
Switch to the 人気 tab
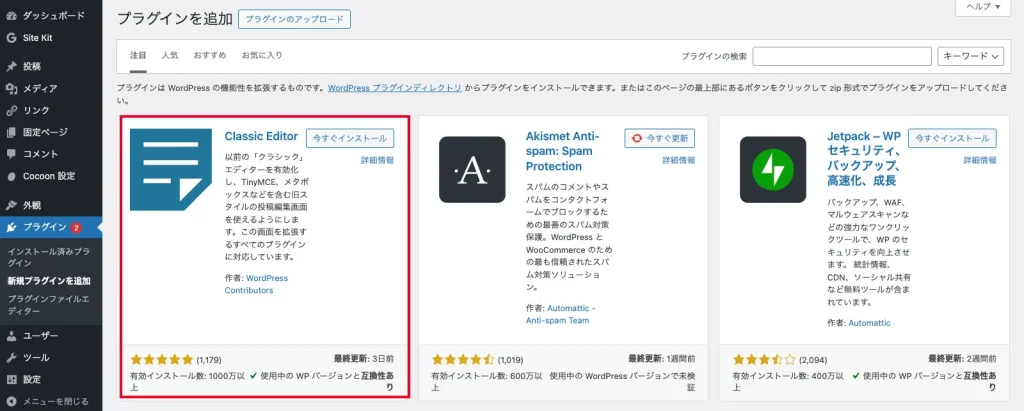(170, 56)
